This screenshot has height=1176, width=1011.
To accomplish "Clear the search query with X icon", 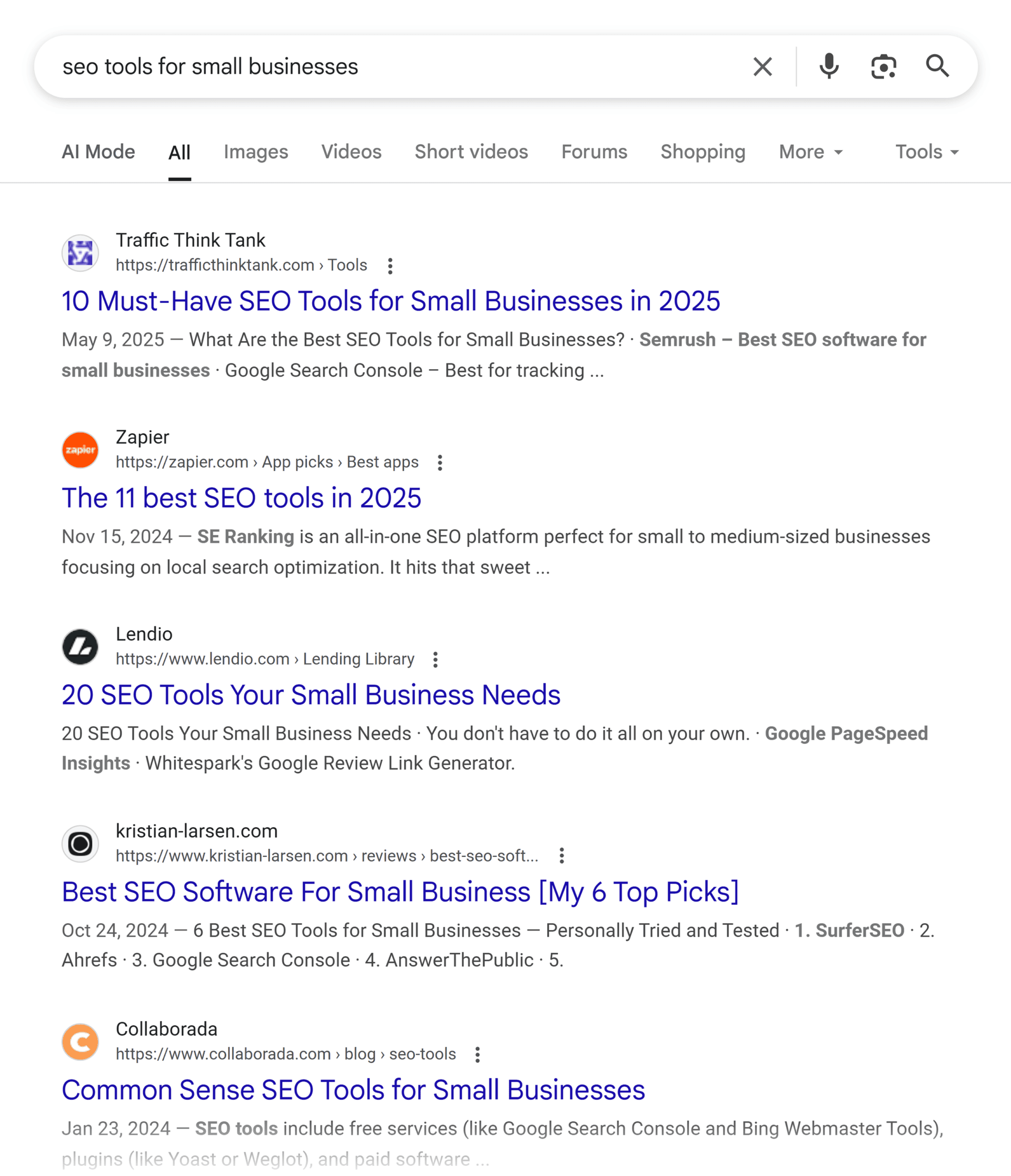I will point(762,67).
